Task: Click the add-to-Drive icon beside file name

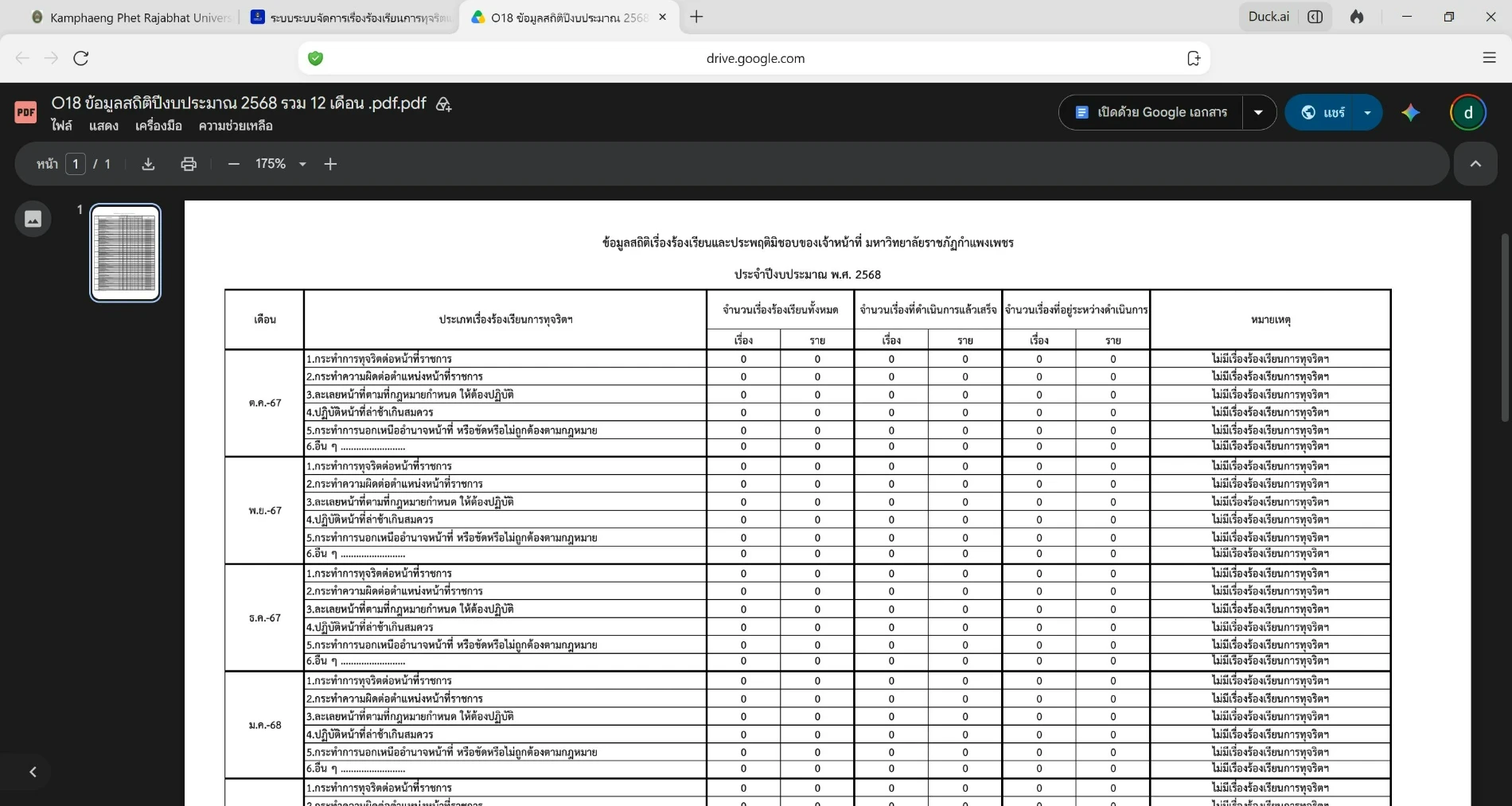Action: (444, 104)
